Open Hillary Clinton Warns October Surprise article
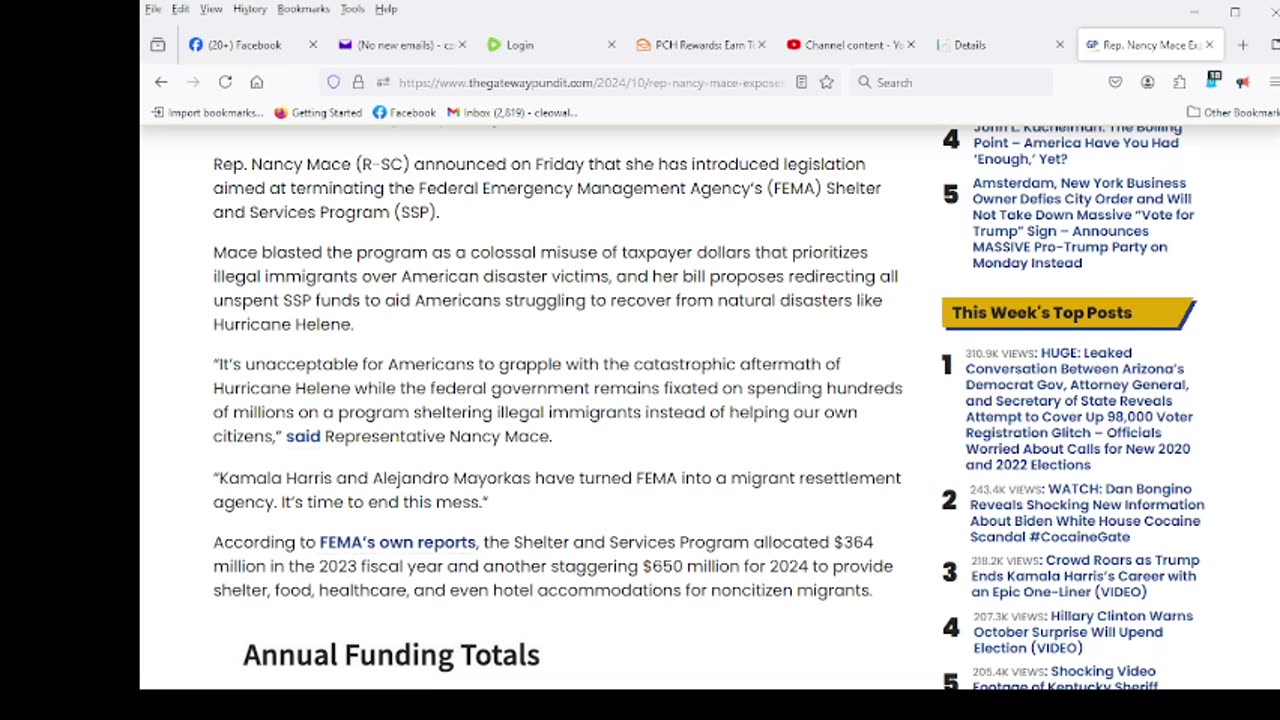The height and width of the screenshot is (720, 1280). click(1083, 632)
